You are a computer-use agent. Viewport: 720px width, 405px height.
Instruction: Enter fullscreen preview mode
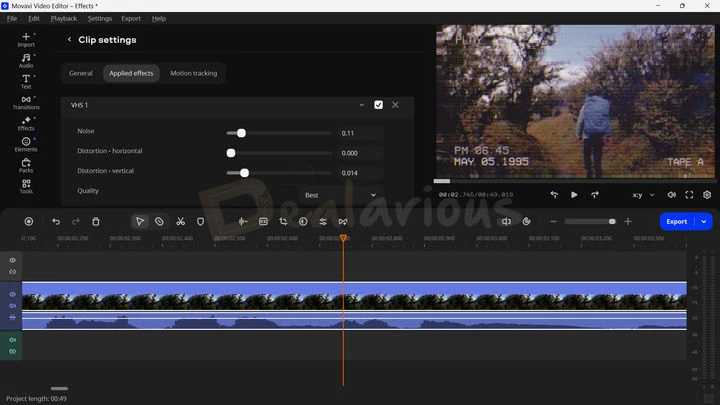click(x=690, y=195)
